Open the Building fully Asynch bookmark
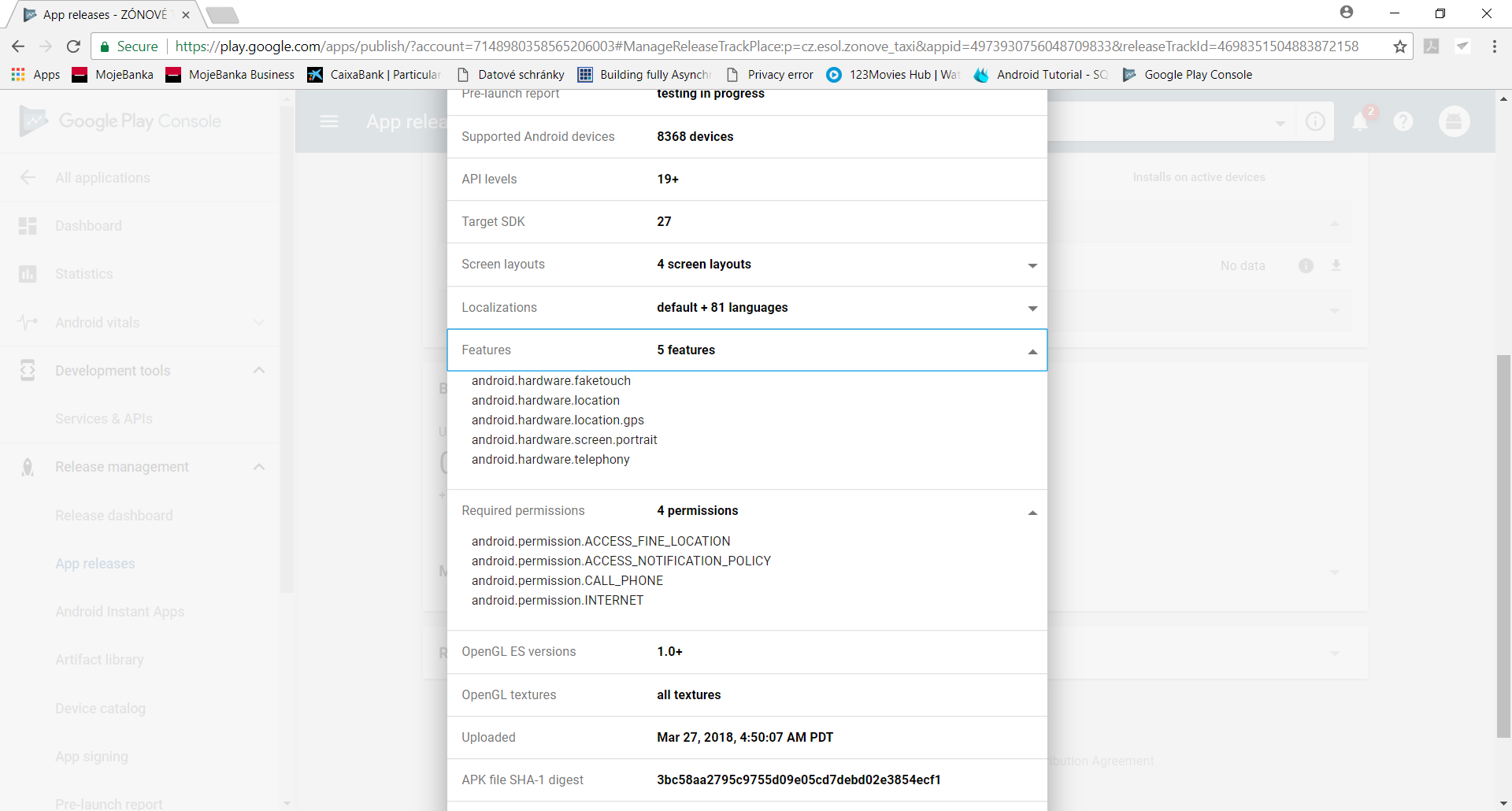 [x=644, y=75]
